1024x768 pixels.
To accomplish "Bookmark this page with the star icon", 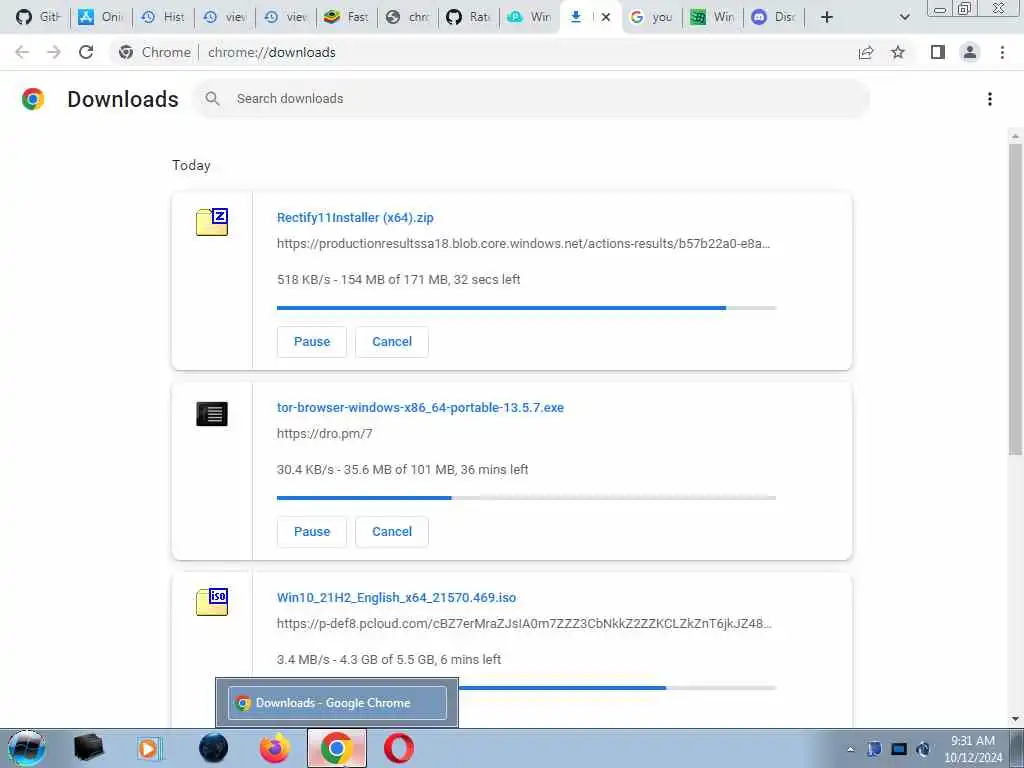I will click(898, 52).
